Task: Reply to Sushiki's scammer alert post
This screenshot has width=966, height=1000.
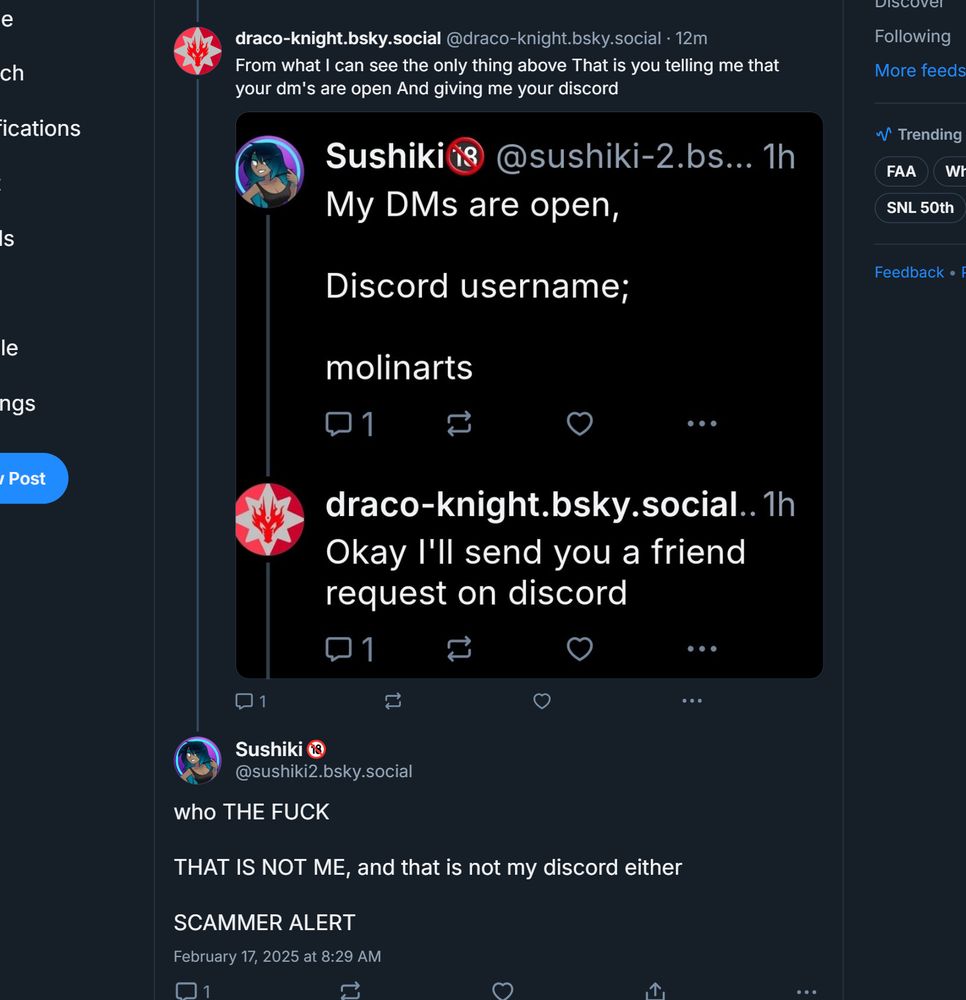Action: 186,991
